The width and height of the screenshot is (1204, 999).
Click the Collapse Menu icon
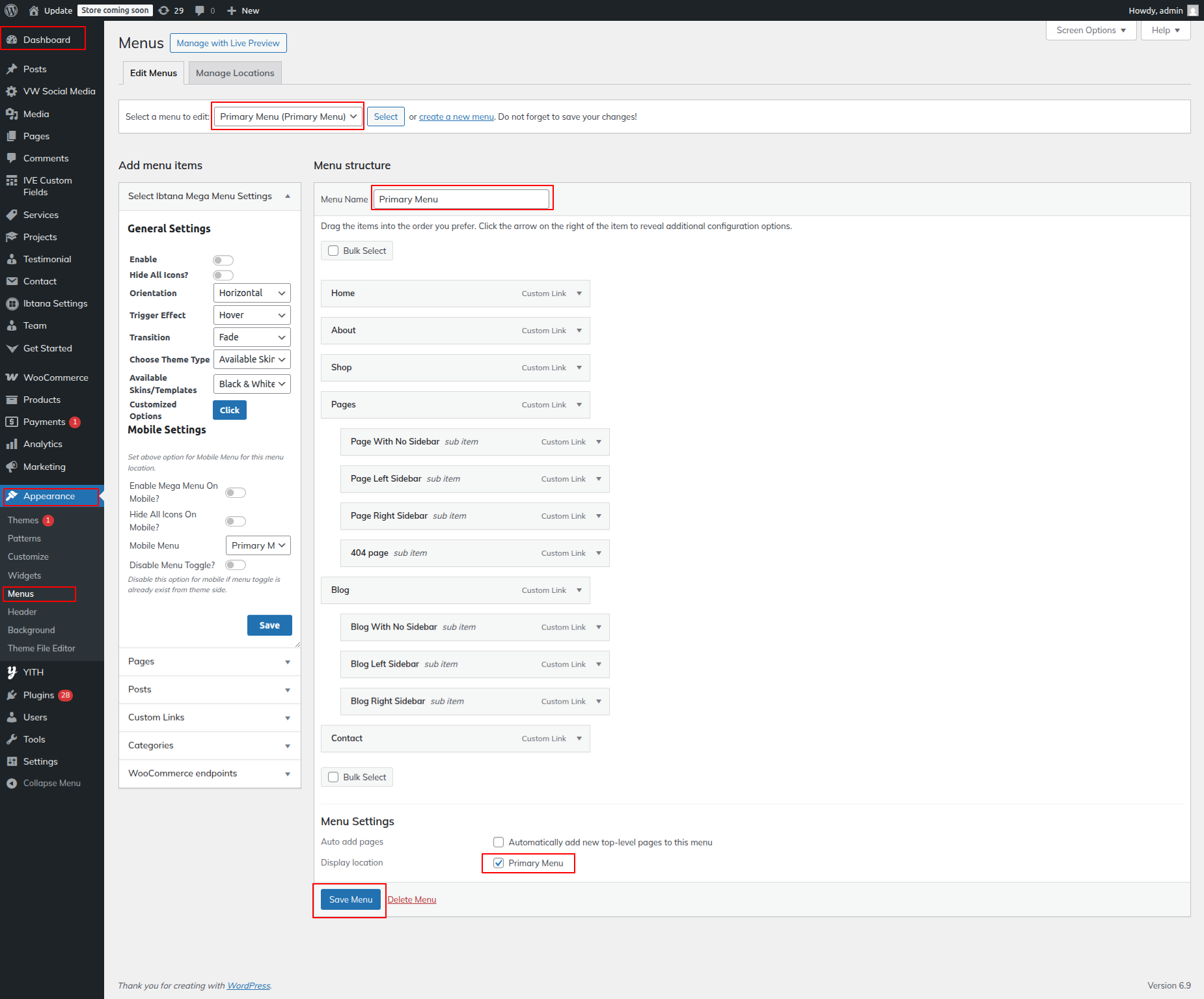click(x=12, y=784)
